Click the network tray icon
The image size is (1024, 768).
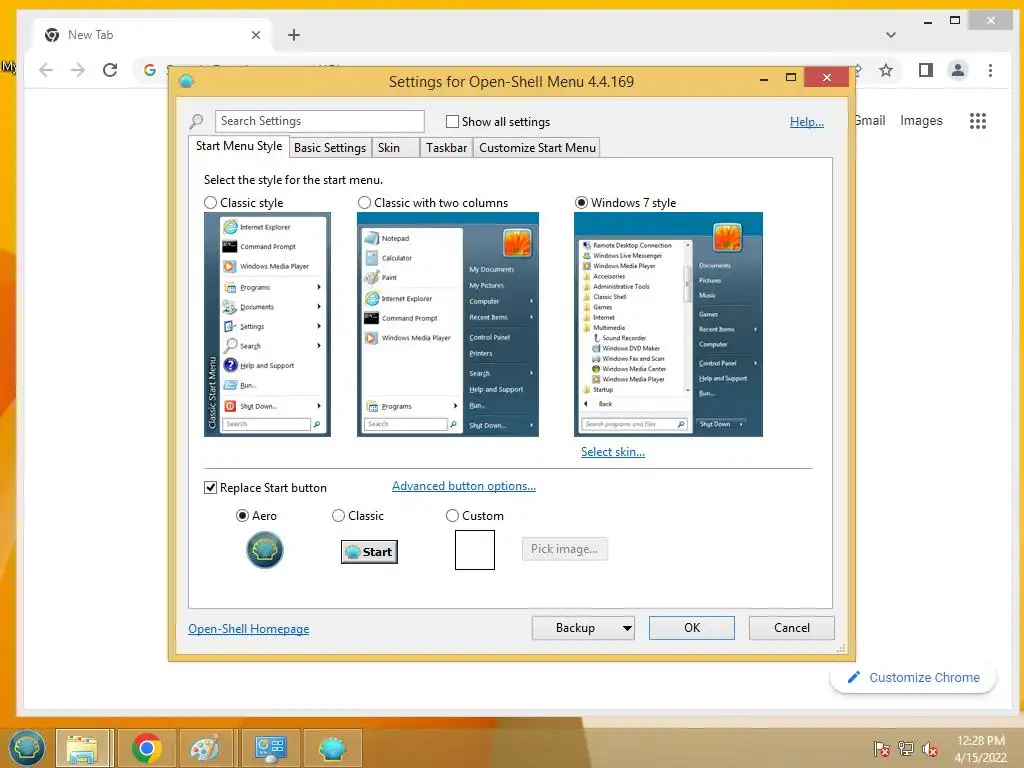pos(906,748)
